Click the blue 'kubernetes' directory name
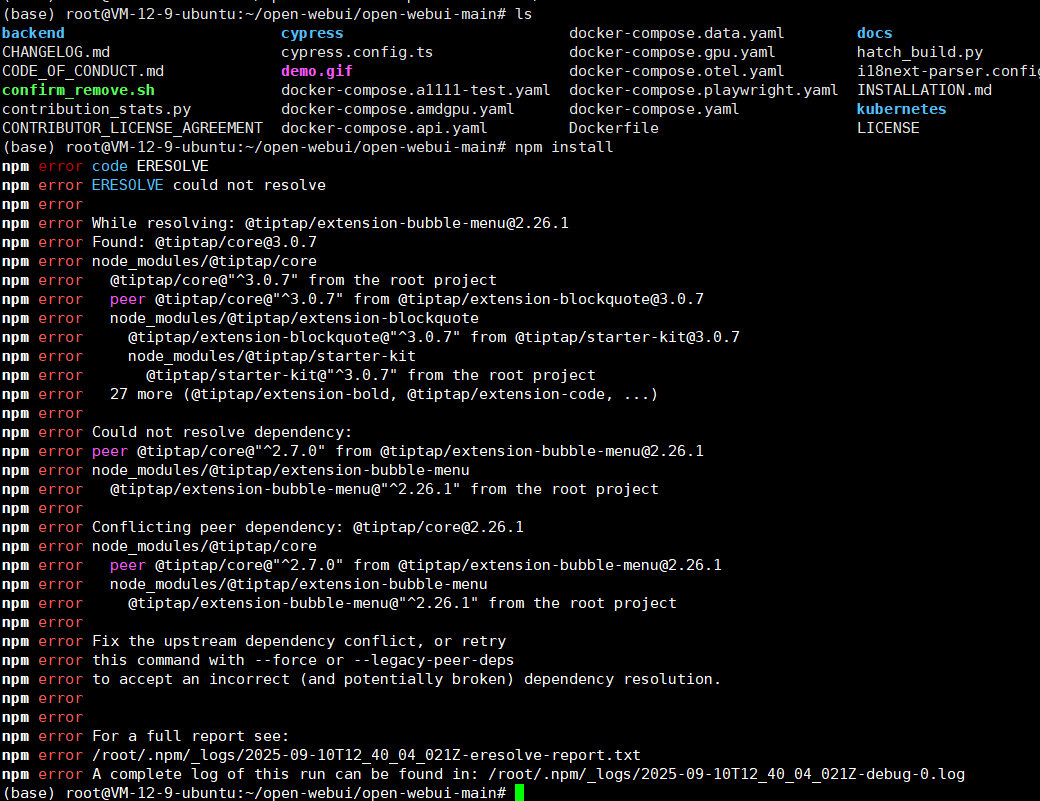This screenshot has width=1040, height=801. (901, 109)
